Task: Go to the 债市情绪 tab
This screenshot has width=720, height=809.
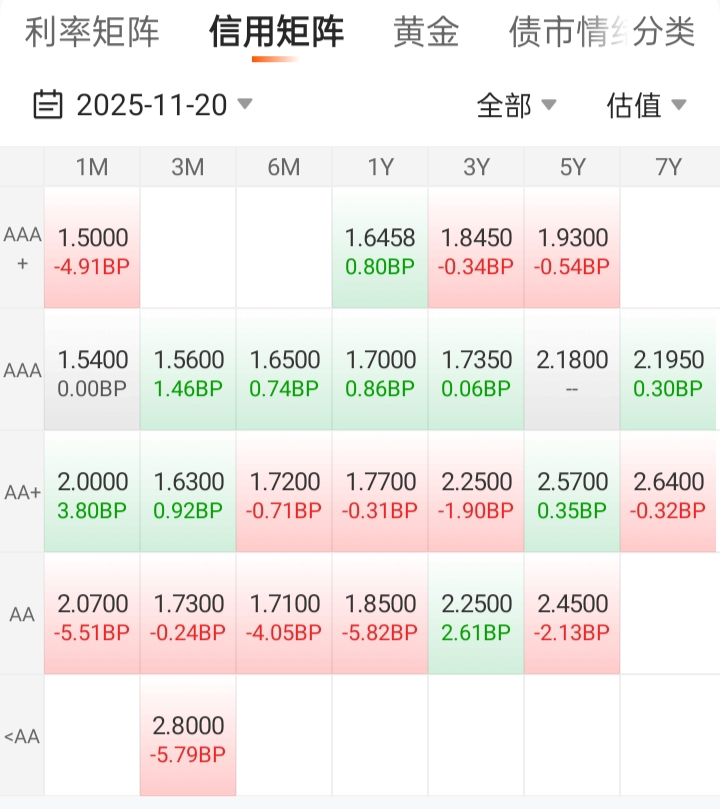Action: point(555,32)
